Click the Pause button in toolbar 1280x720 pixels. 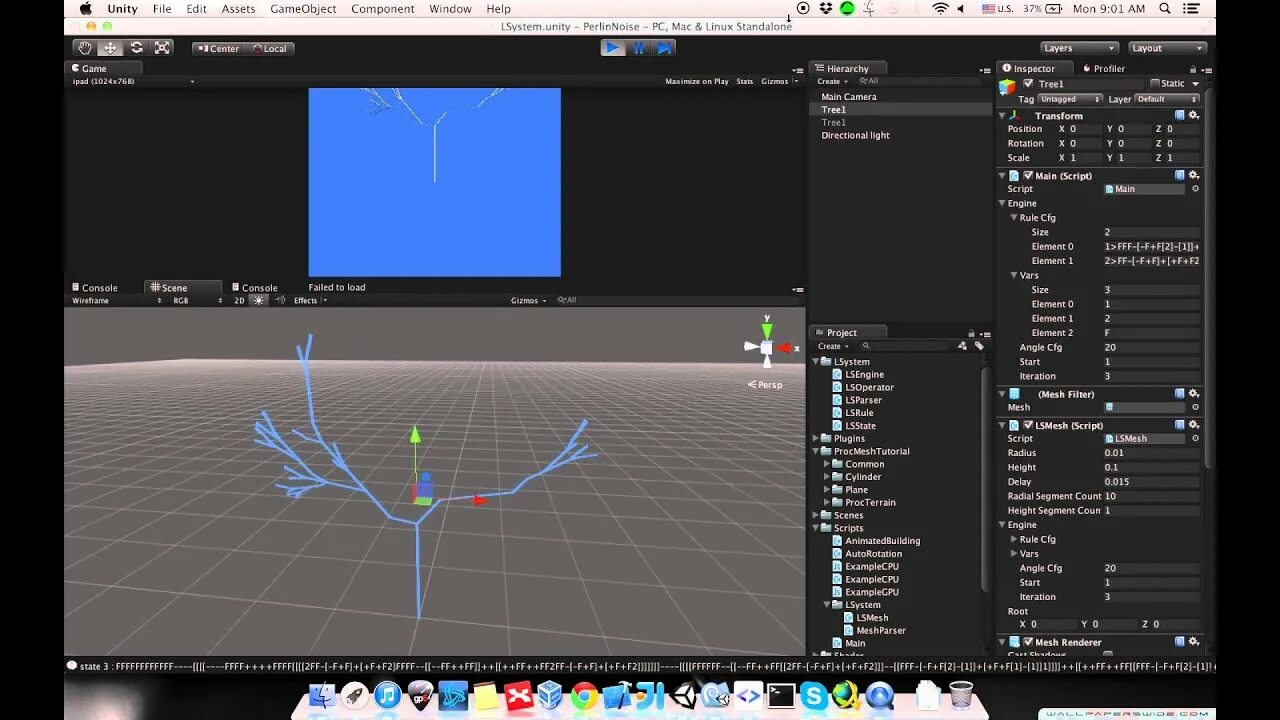pyautogui.click(x=639, y=48)
